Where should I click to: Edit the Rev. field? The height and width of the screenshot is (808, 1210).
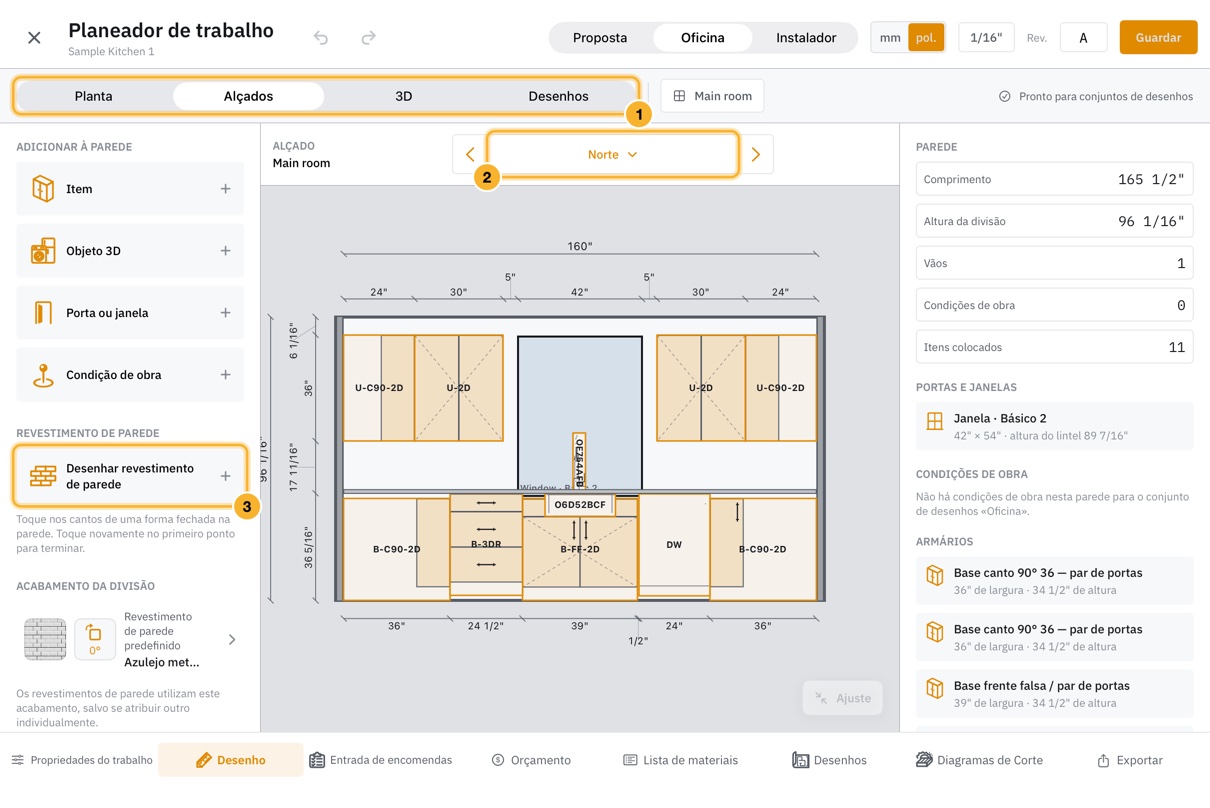[1083, 38]
